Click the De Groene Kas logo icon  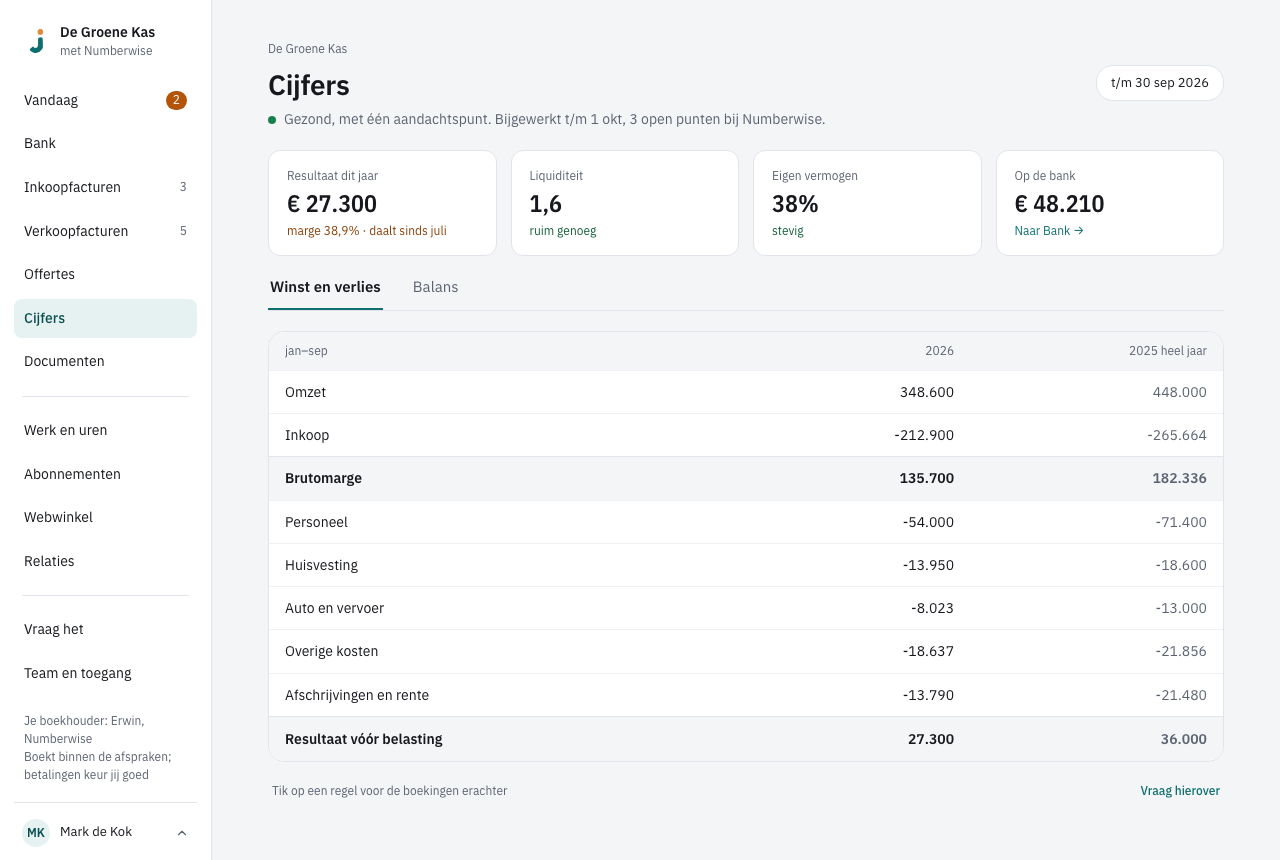tap(37, 41)
